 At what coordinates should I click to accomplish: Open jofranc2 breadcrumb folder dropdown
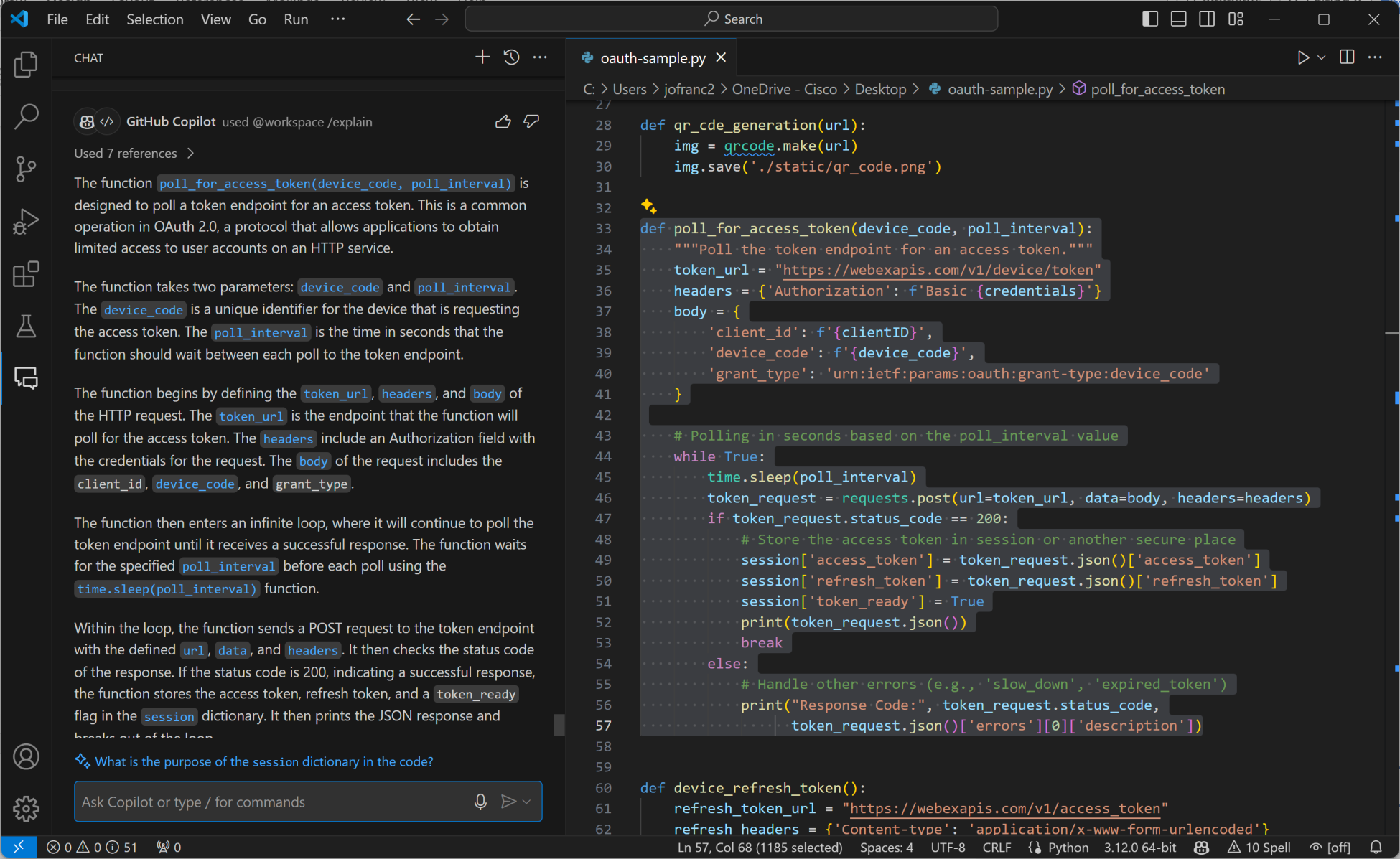coord(689,89)
